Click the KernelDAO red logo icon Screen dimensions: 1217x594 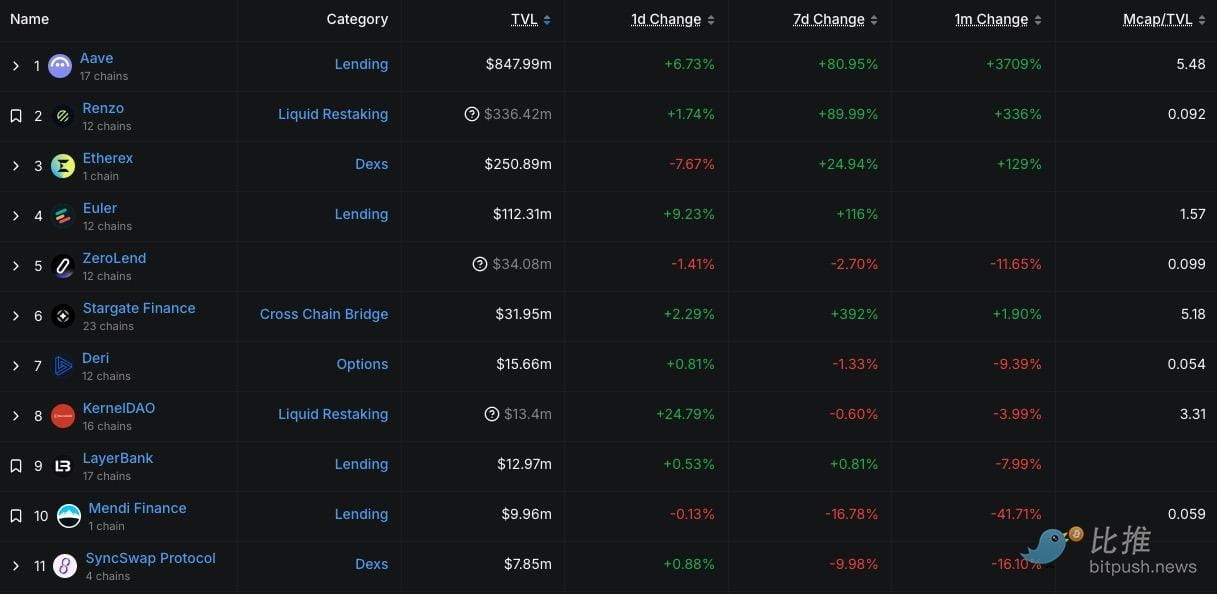pyautogui.click(x=63, y=416)
